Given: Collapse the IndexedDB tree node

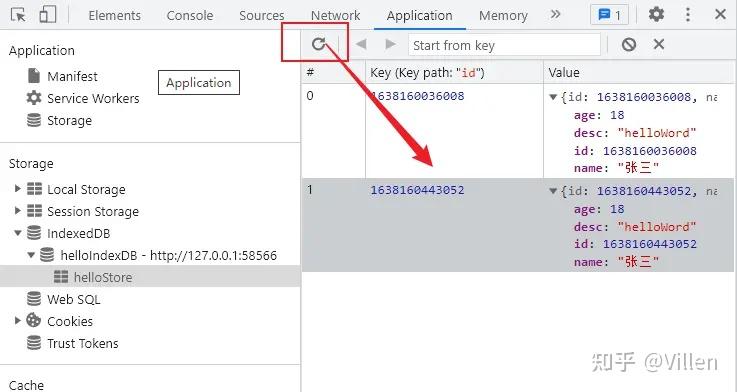Looking at the screenshot, I should coord(17,232).
